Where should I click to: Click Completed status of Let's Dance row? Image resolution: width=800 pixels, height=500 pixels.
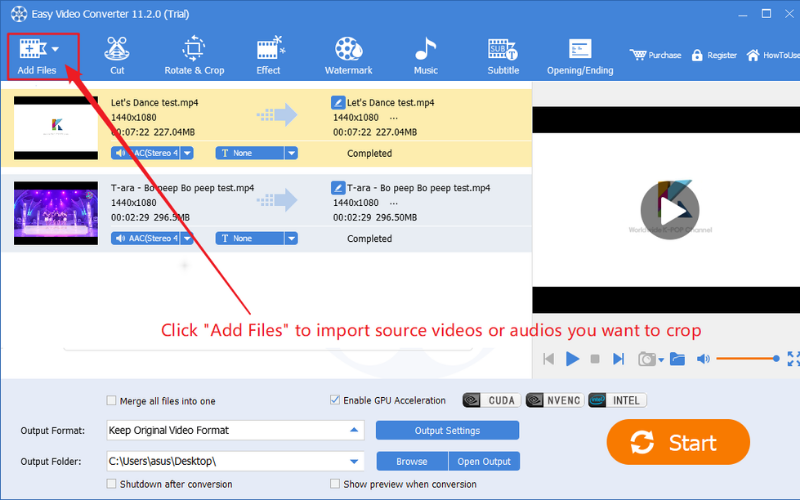tap(369, 153)
